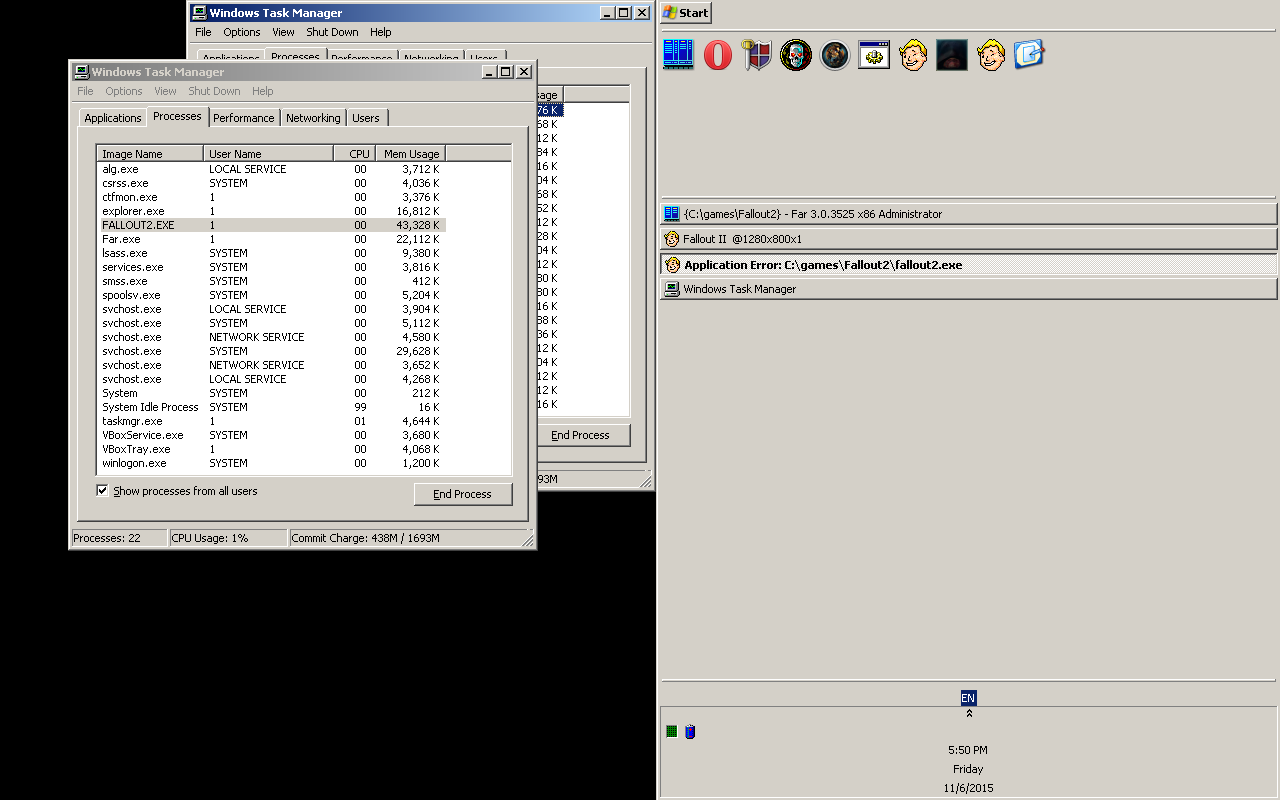Select the VBoxTray.exe process row
1280x800 pixels.
click(271, 449)
